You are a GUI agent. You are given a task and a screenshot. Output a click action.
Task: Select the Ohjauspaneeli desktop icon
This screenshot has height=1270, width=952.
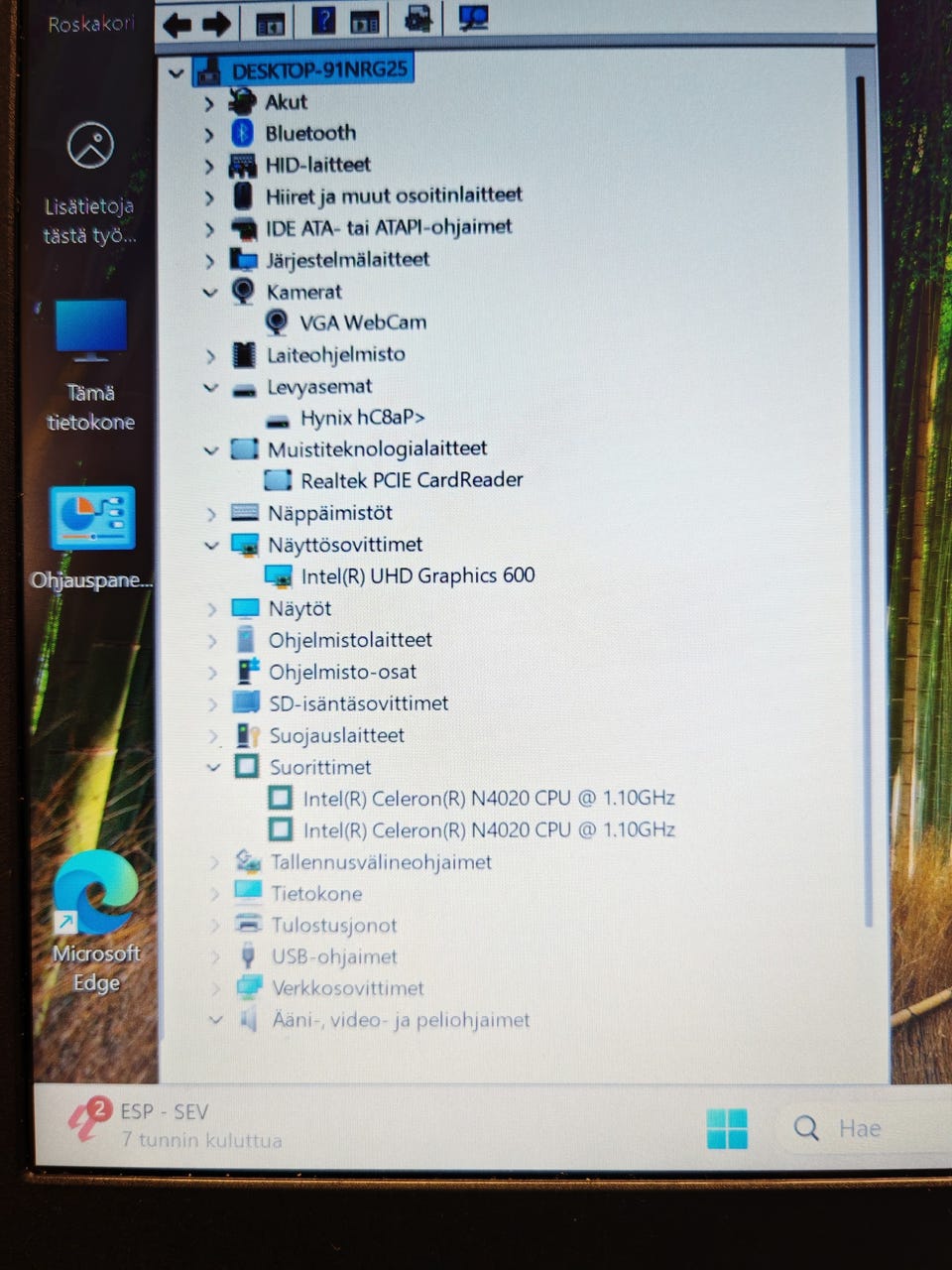click(91, 539)
